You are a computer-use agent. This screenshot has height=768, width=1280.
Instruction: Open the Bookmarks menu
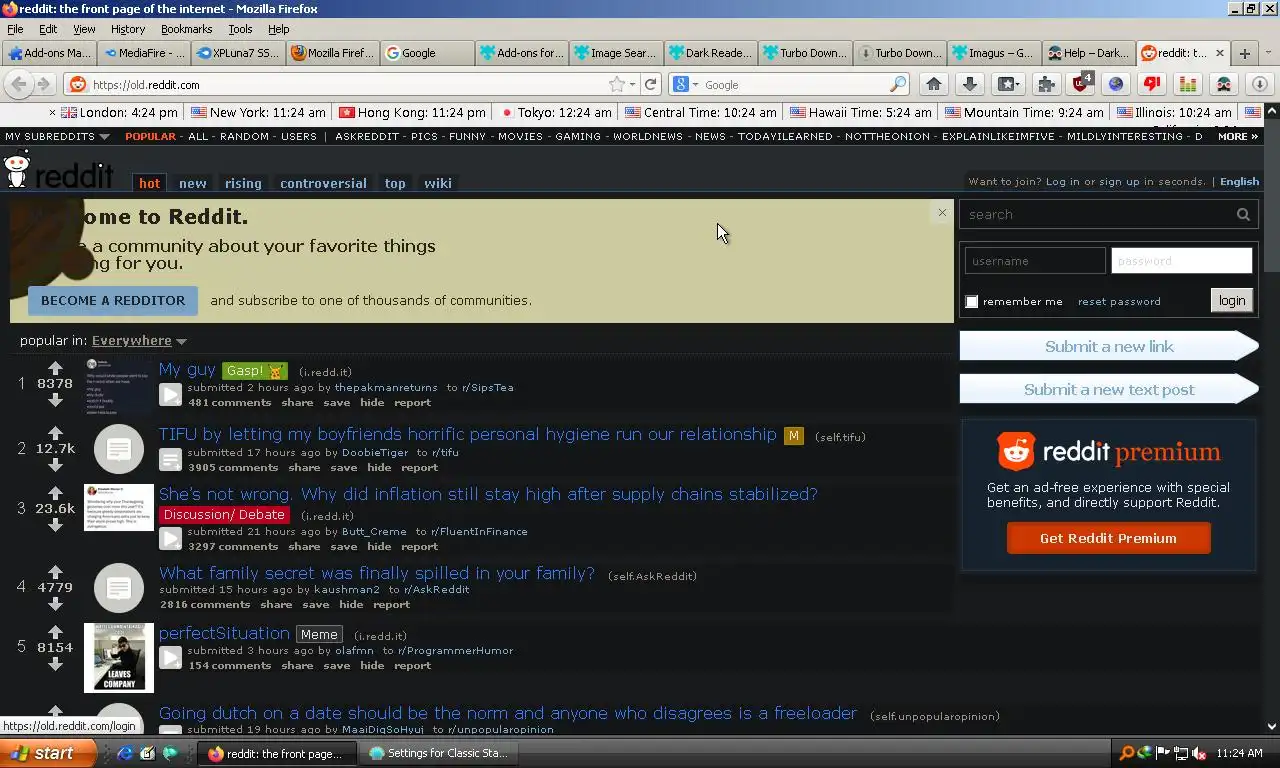click(x=186, y=29)
